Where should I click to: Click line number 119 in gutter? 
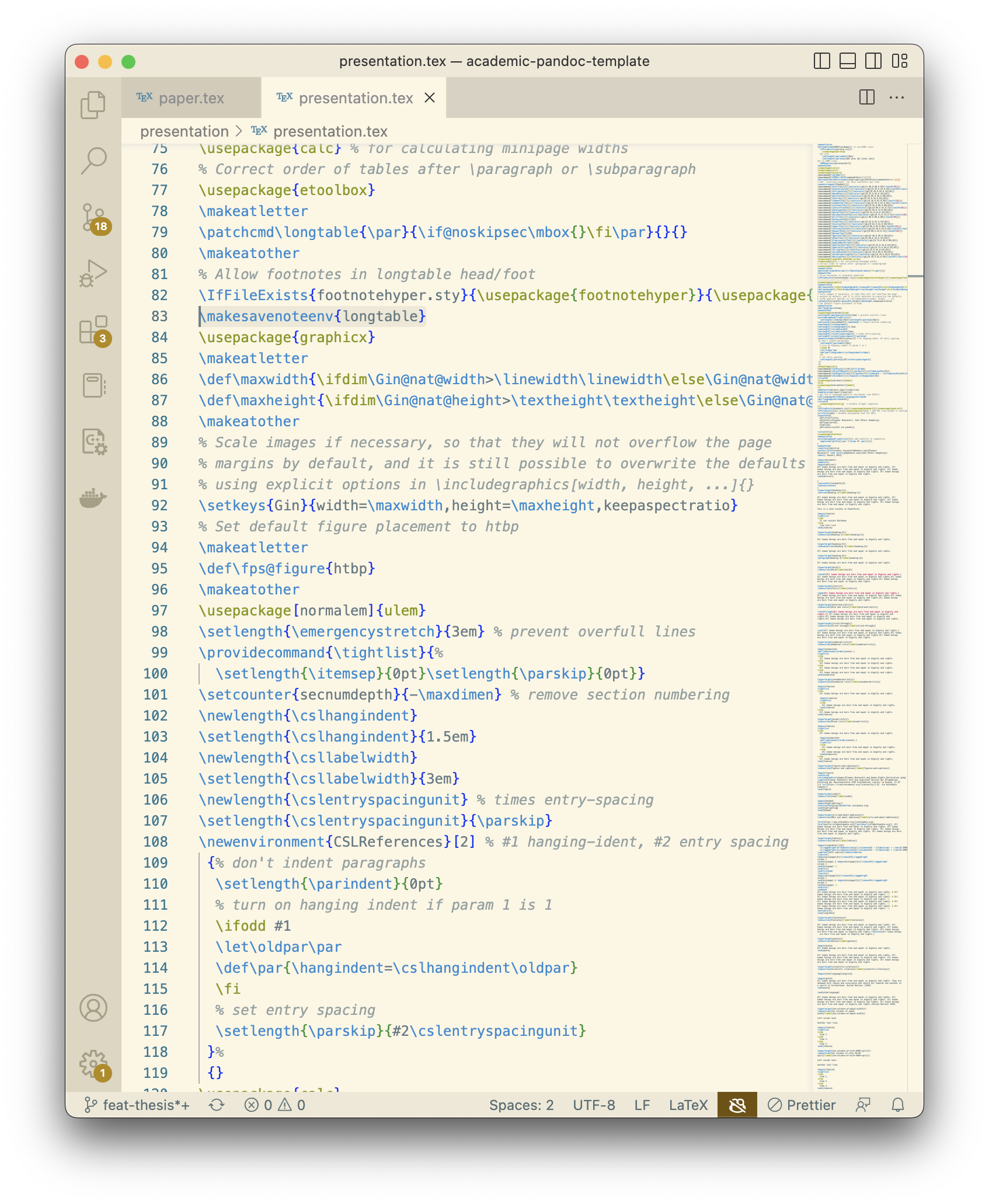pos(155,1073)
